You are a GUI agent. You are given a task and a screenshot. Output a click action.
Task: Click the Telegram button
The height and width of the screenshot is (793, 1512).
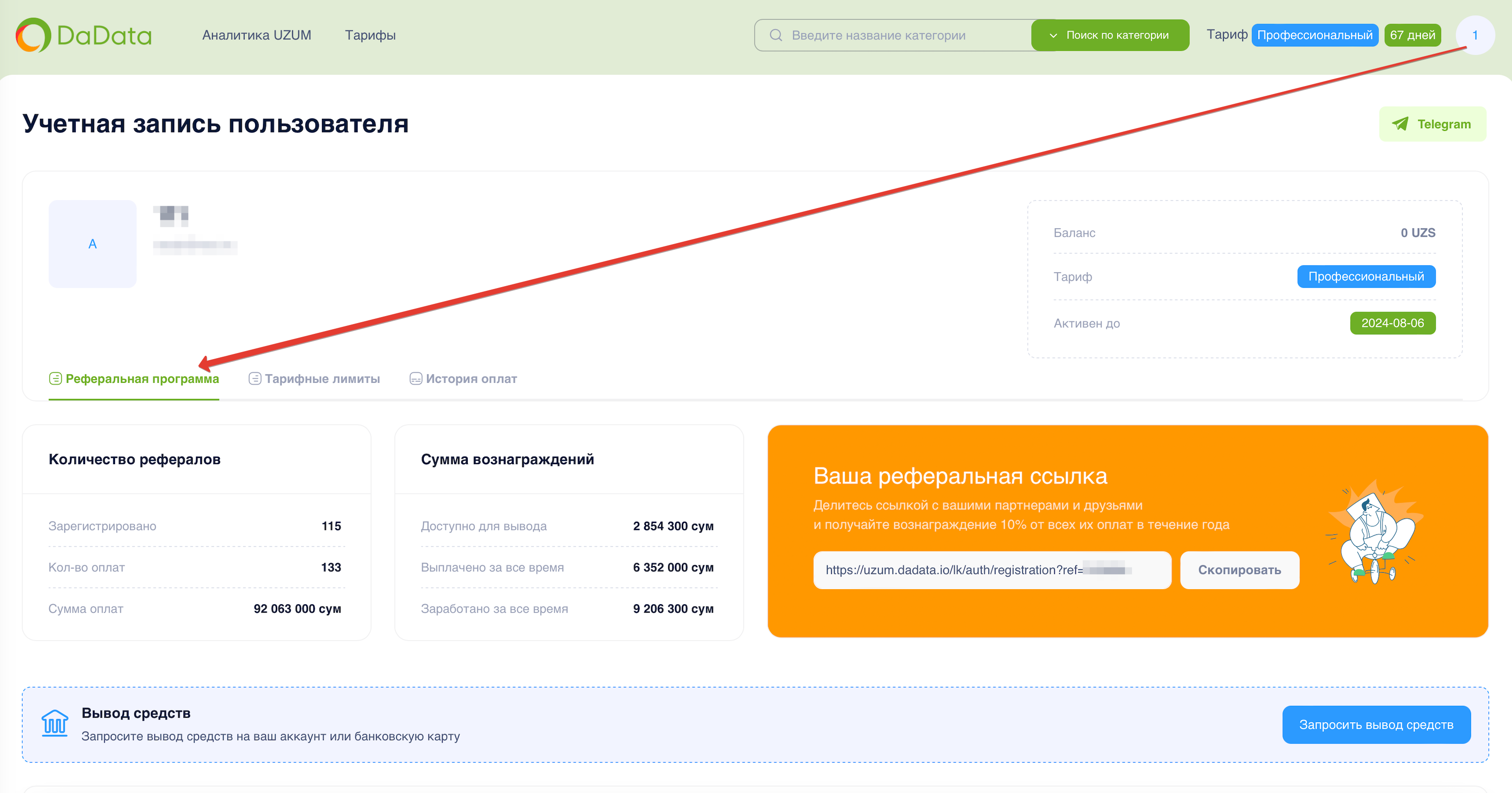(x=1432, y=124)
